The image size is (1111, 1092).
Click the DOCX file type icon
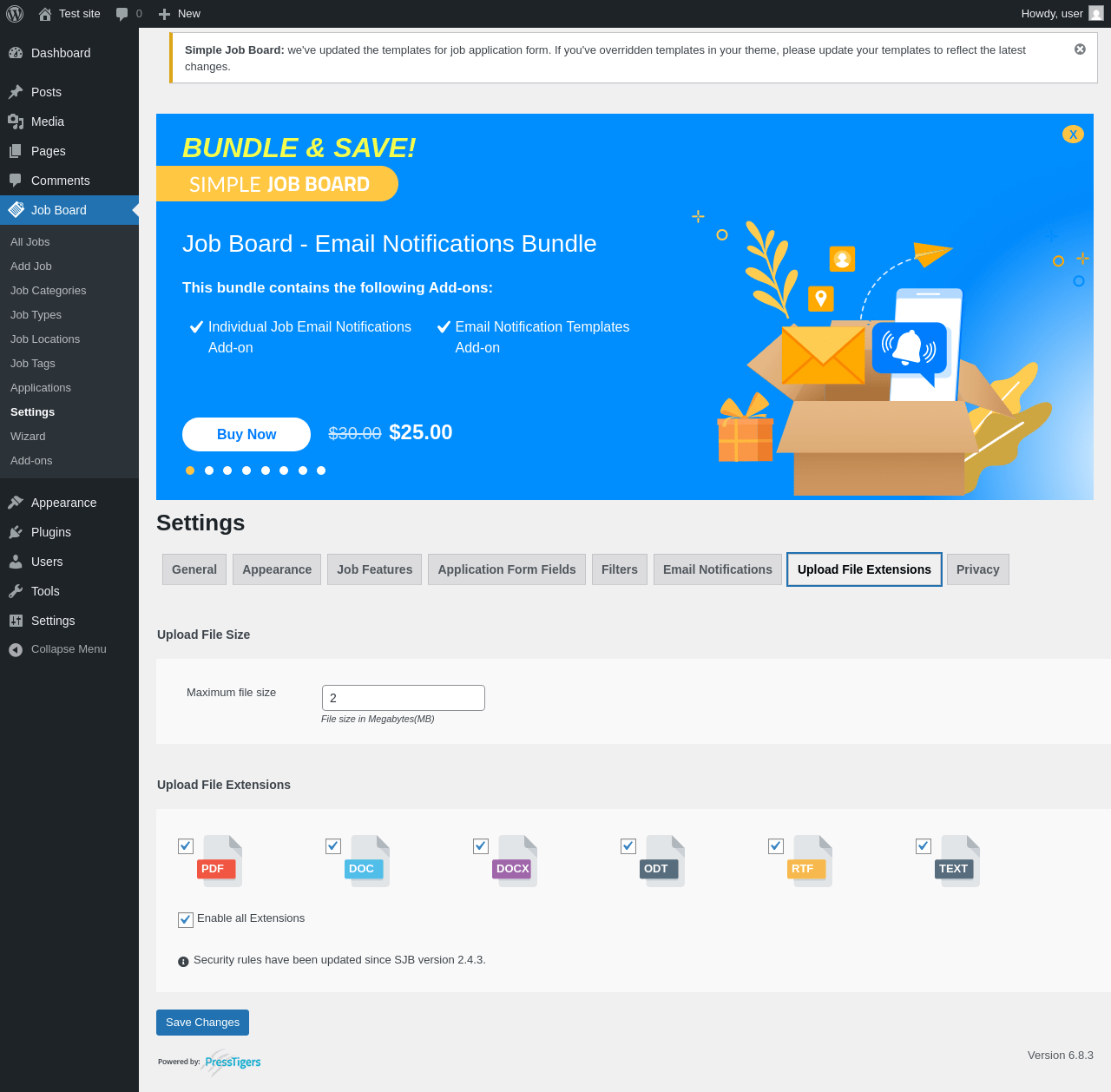click(515, 860)
